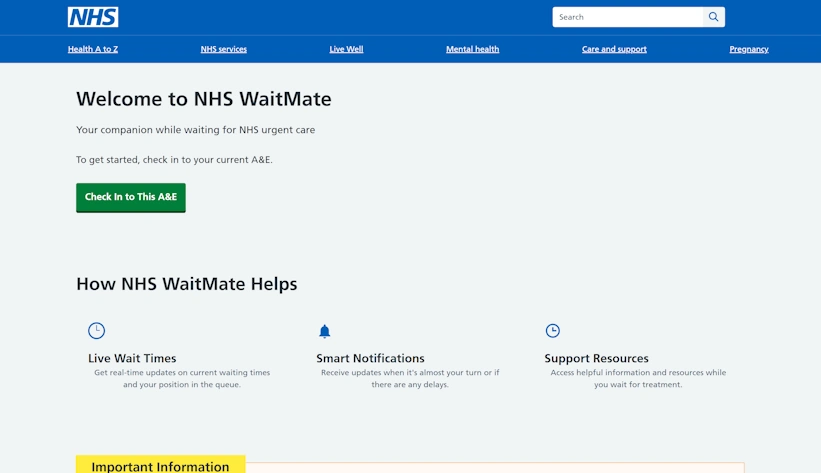
Task: Click the Support Resources title
Action: (596, 358)
